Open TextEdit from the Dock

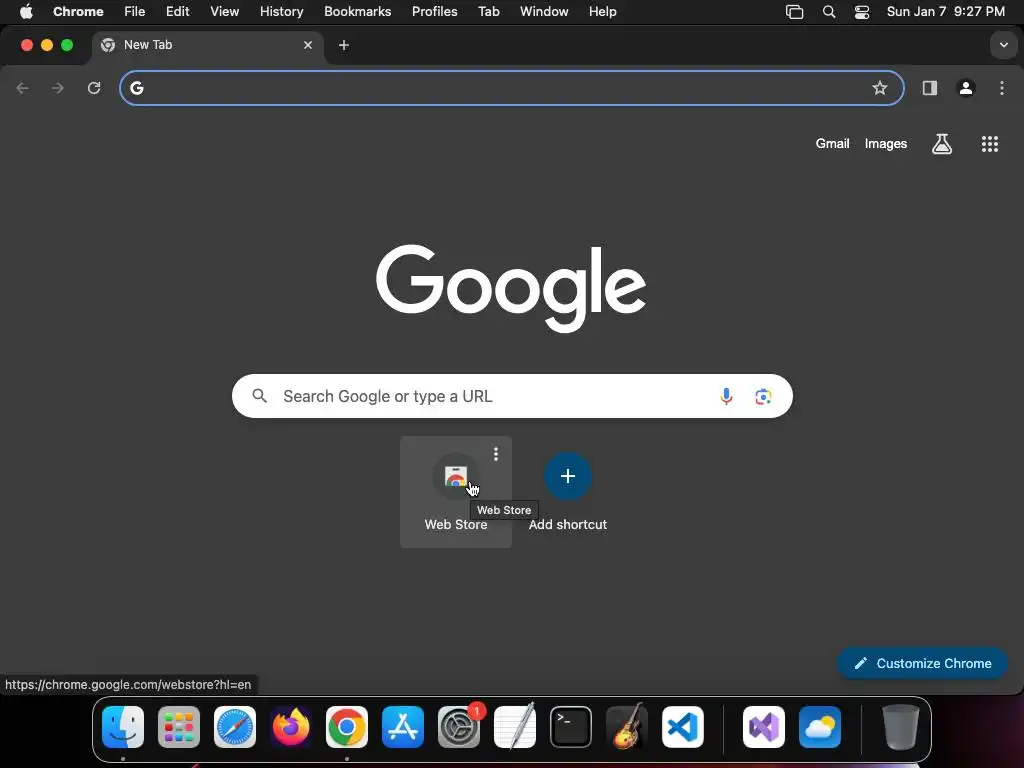point(515,727)
